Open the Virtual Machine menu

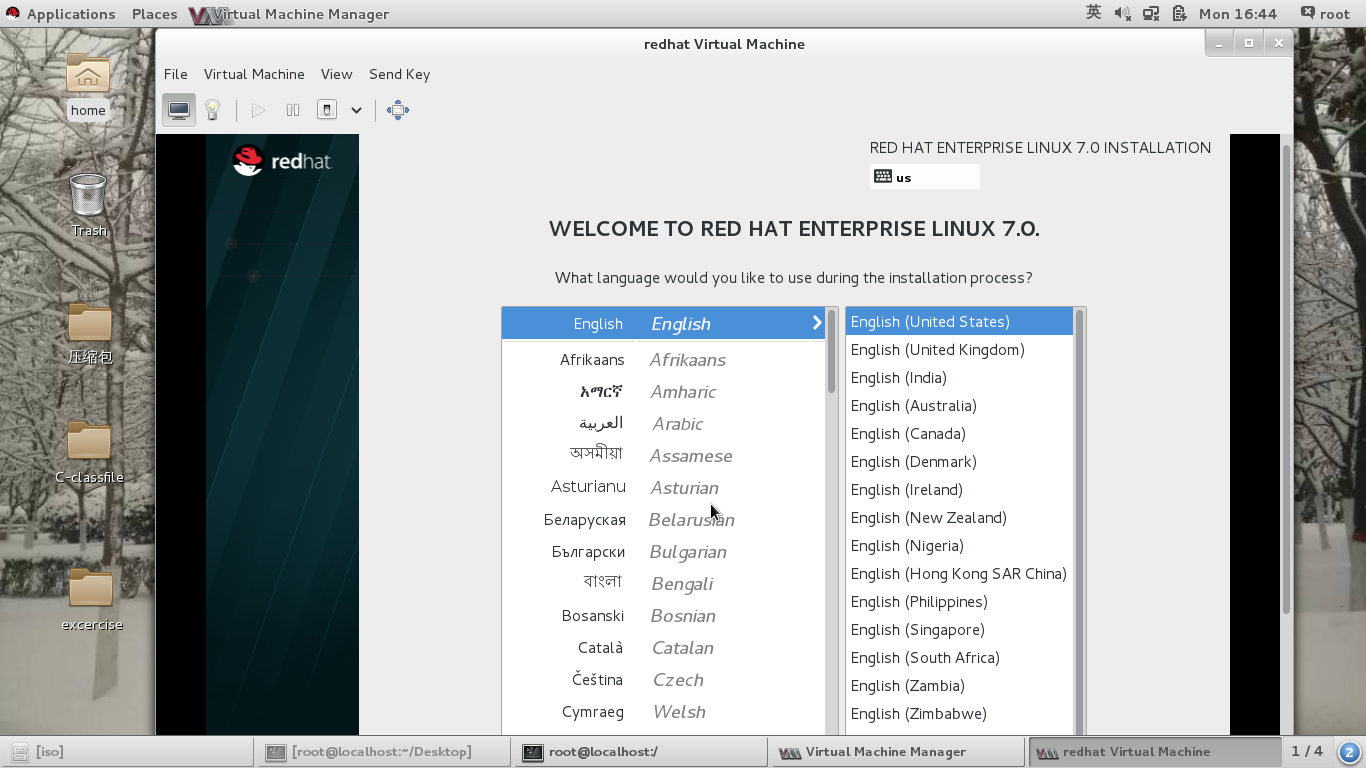click(254, 74)
